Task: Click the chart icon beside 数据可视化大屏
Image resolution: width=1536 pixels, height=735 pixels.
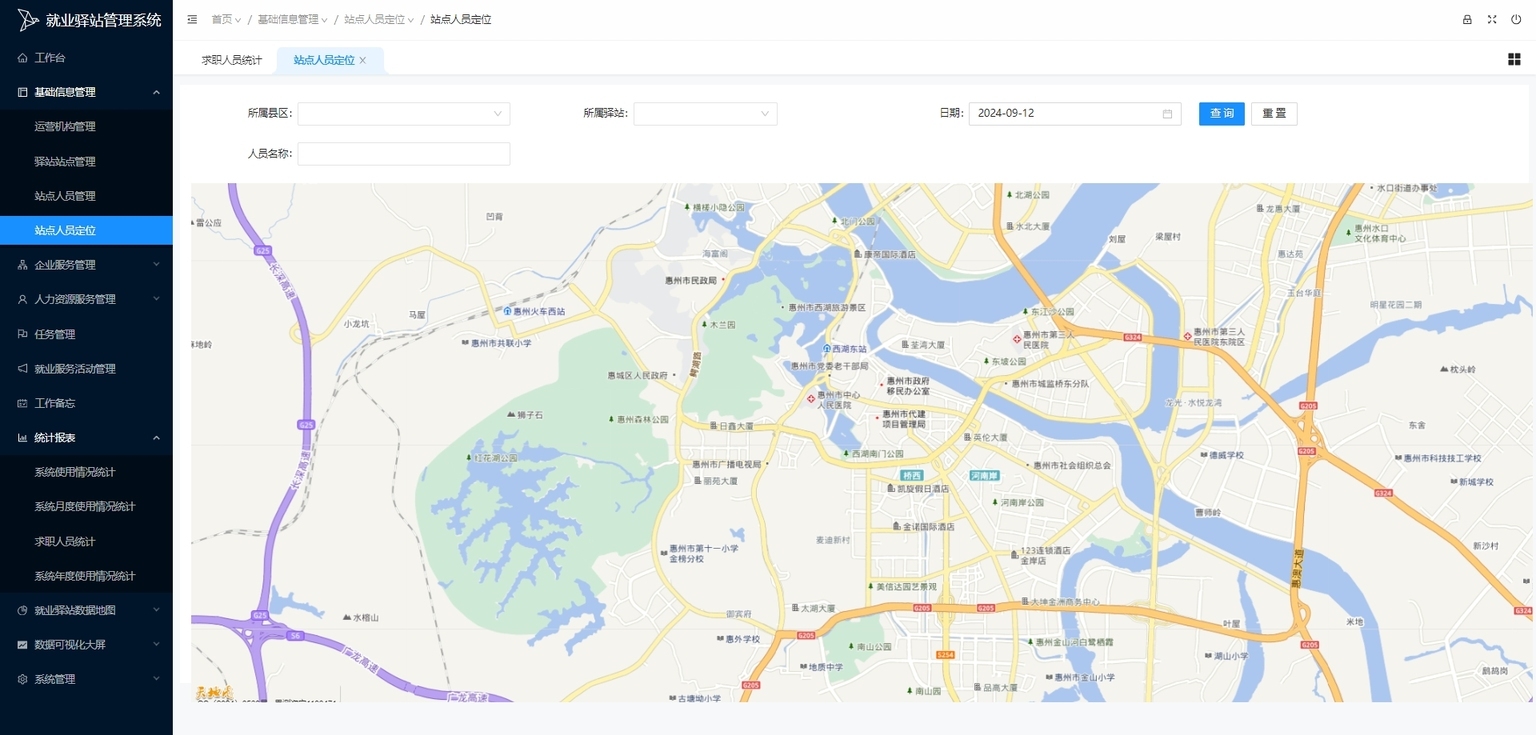Action: coord(23,645)
